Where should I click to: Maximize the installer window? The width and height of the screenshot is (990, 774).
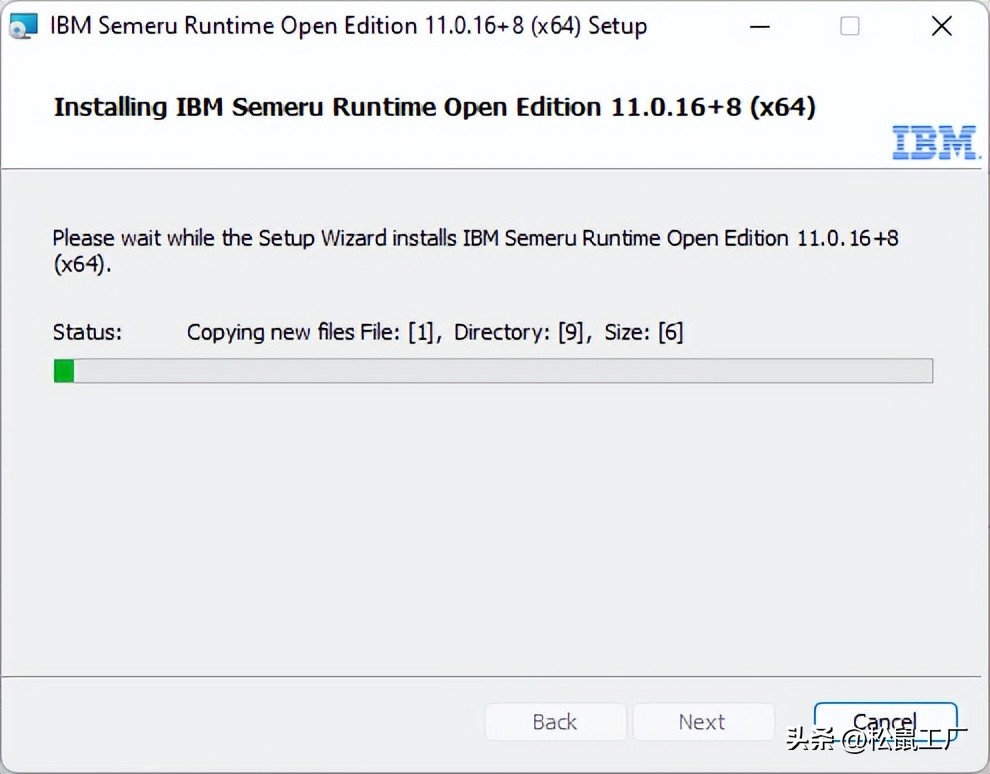click(850, 25)
